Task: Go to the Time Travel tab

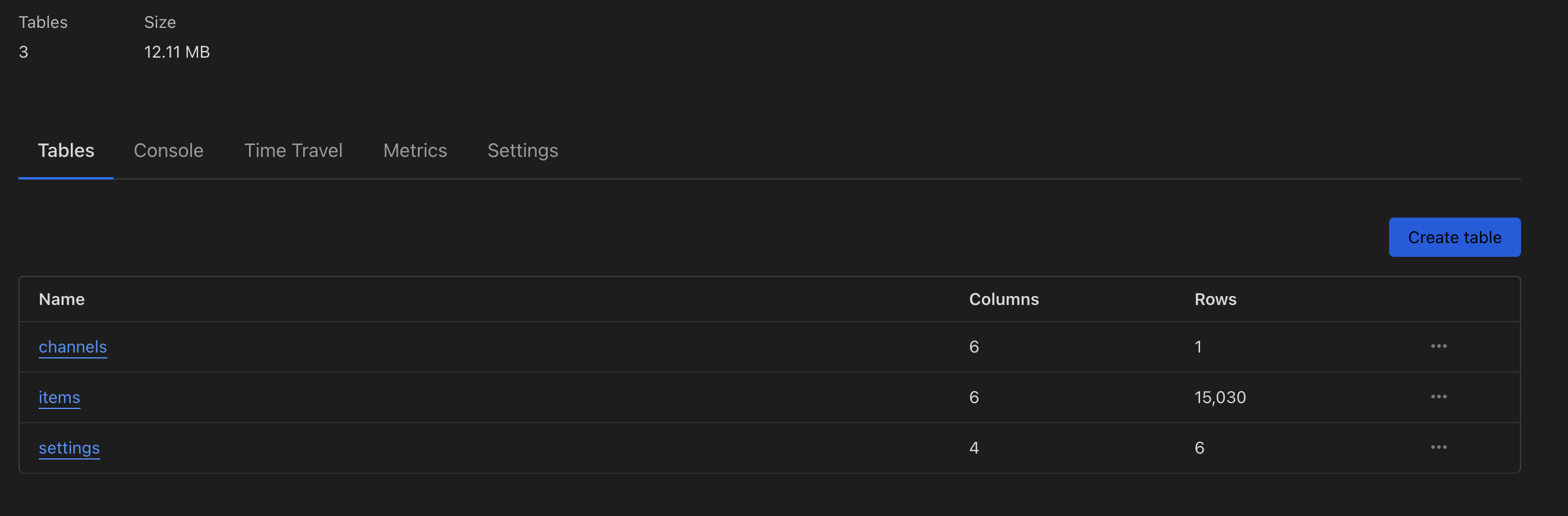Action: (x=293, y=150)
